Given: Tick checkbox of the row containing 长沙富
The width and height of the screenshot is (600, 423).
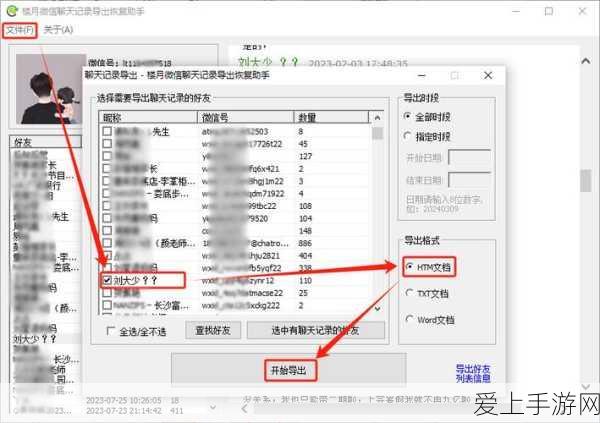Looking at the screenshot, I should (107, 305).
